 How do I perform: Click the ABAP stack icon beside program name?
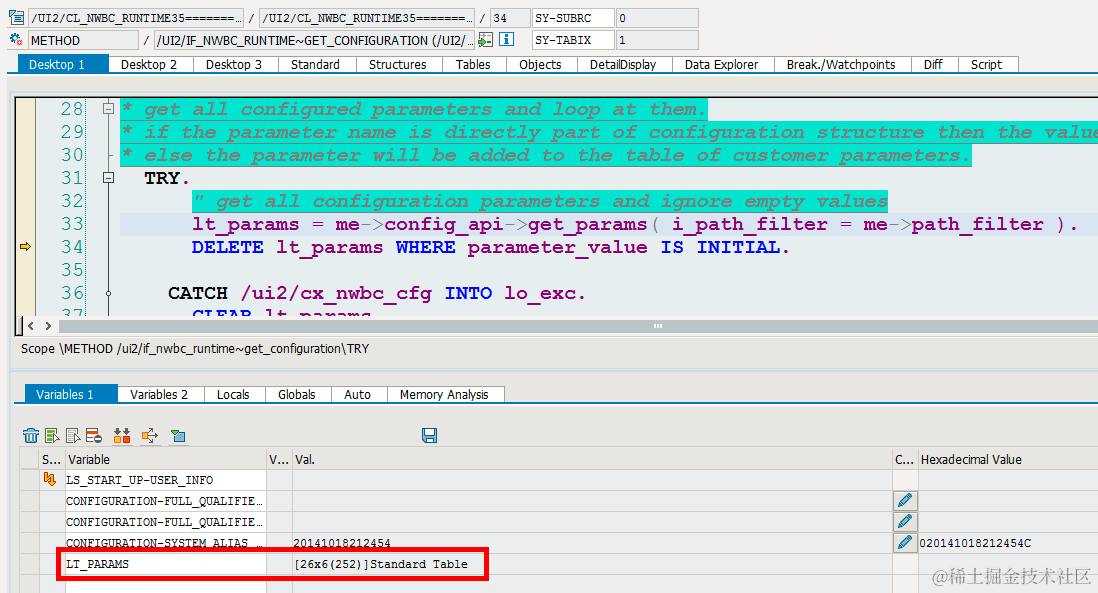pos(16,18)
